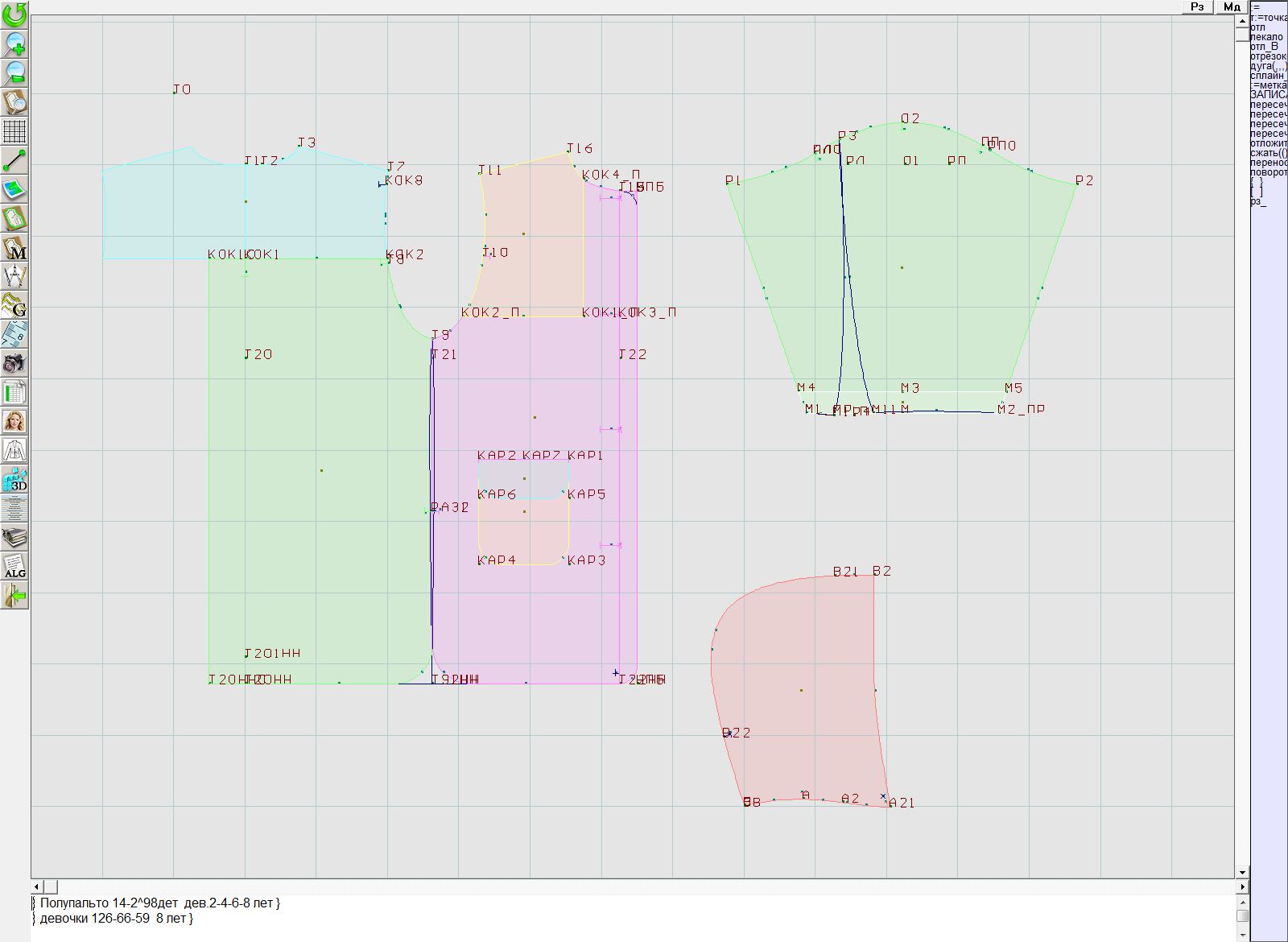Viewport: 1288px width, 942px height.
Task: Click the horizontal scrollbar left arrow
Action: 37,886
